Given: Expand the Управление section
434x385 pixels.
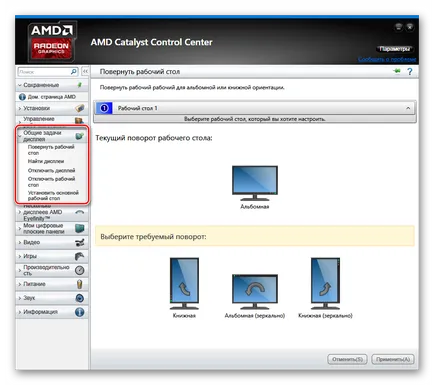Looking at the screenshot, I should coord(20,121).
